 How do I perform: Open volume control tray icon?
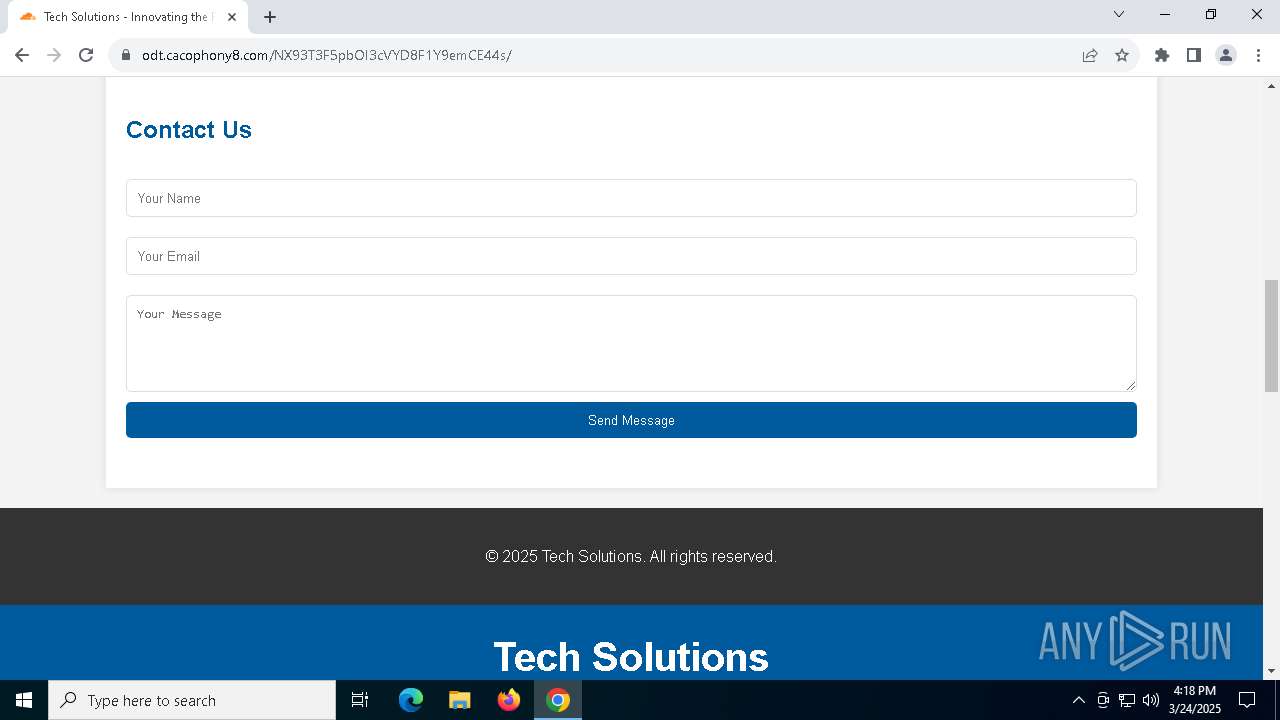1151,700
